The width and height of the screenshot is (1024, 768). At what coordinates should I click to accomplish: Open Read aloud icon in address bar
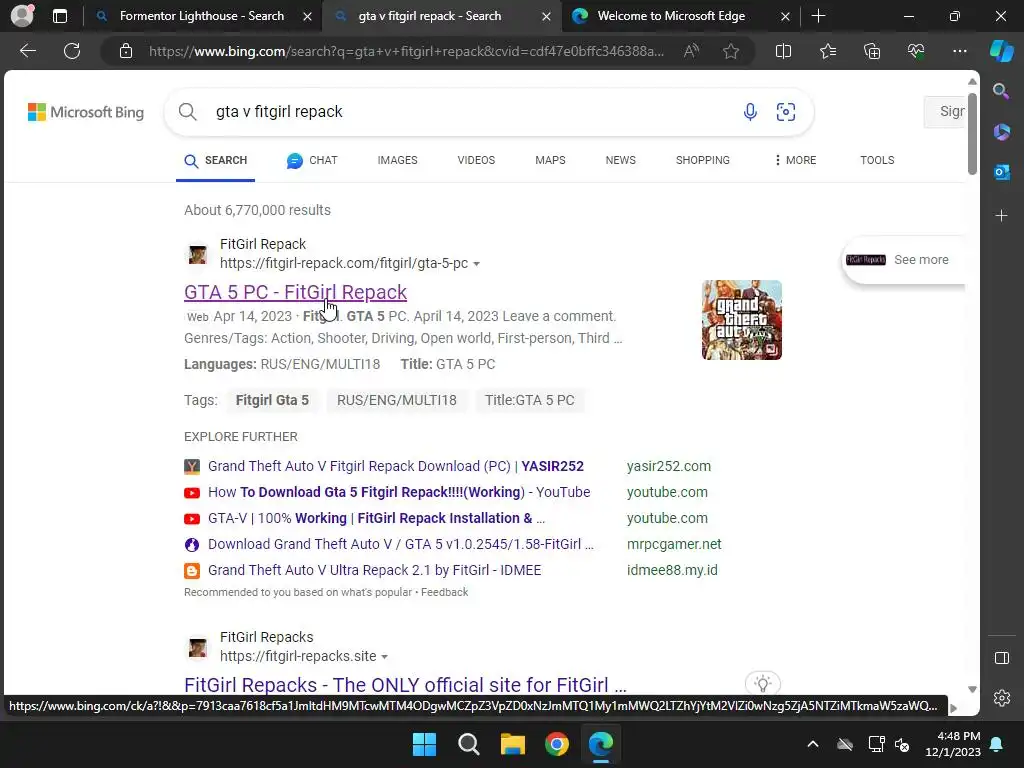tap(691, 51)
